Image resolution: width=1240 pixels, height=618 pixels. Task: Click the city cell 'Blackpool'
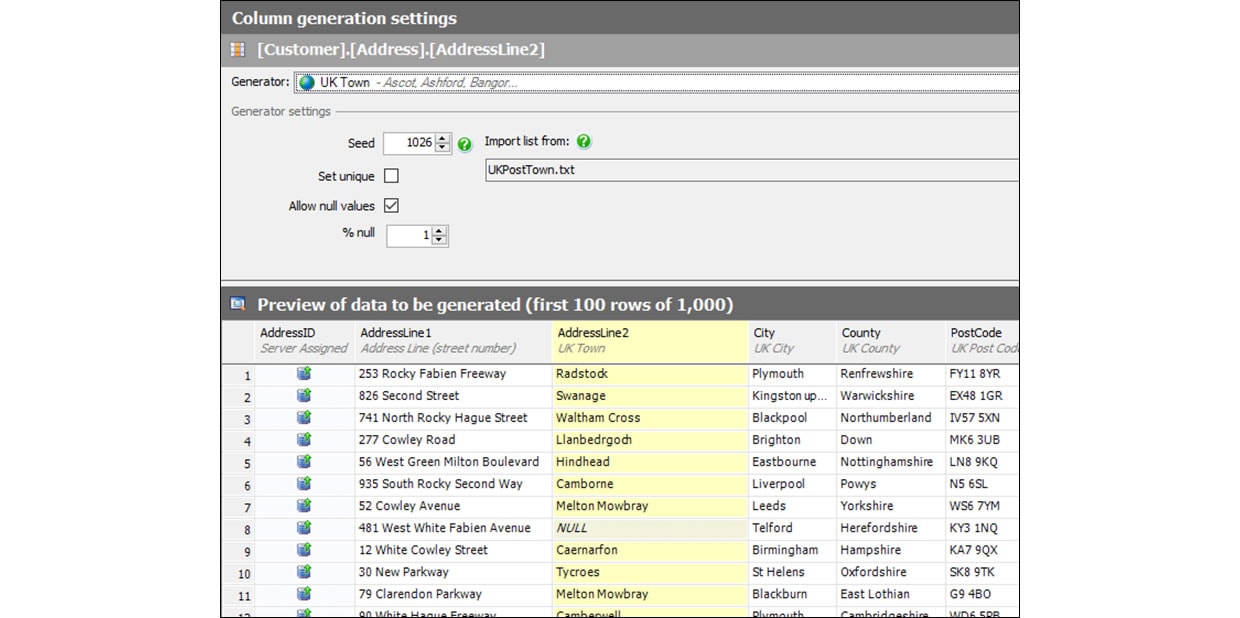click(792, 417)
